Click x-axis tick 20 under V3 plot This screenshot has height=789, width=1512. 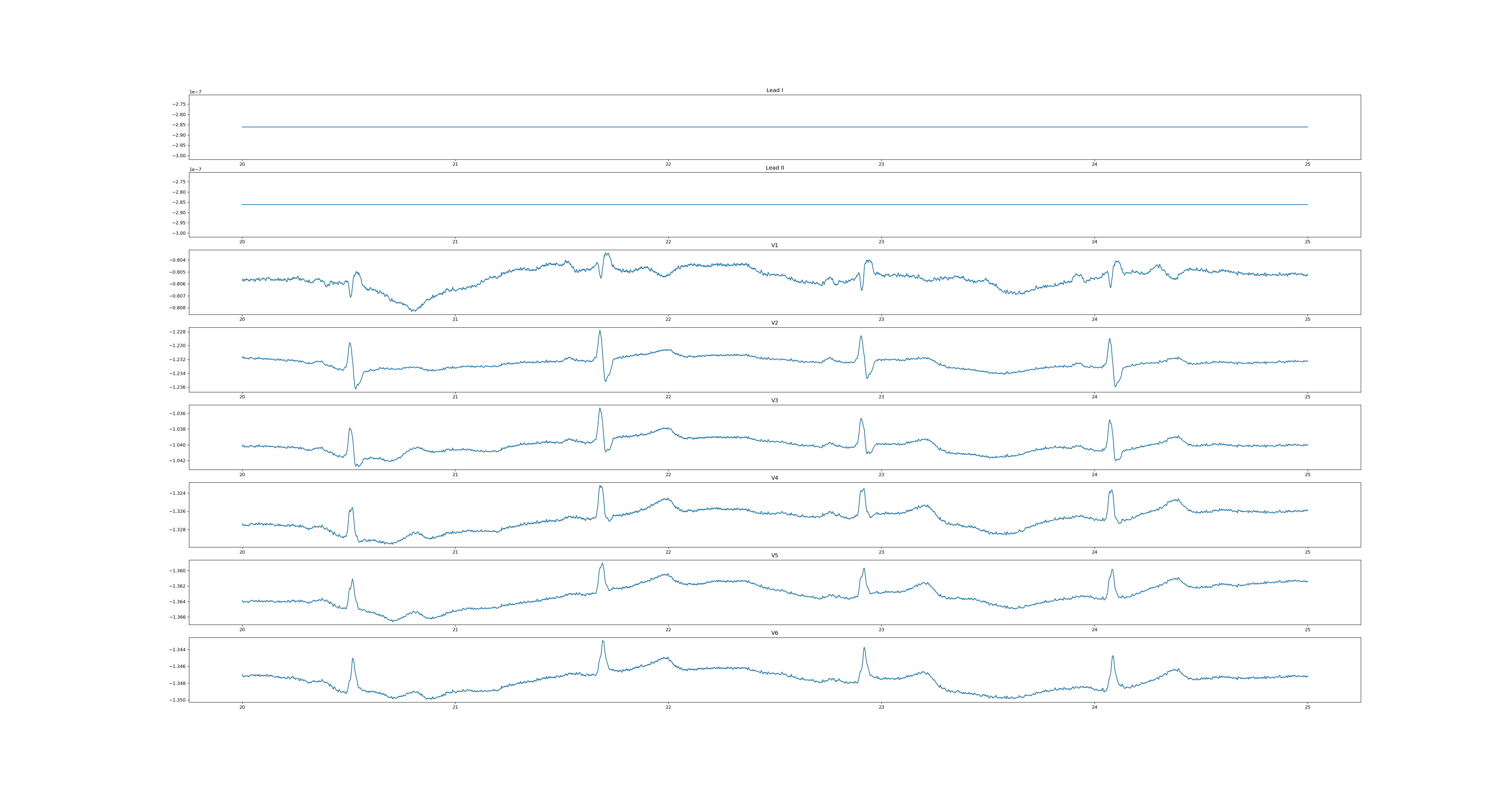(242, 474)
